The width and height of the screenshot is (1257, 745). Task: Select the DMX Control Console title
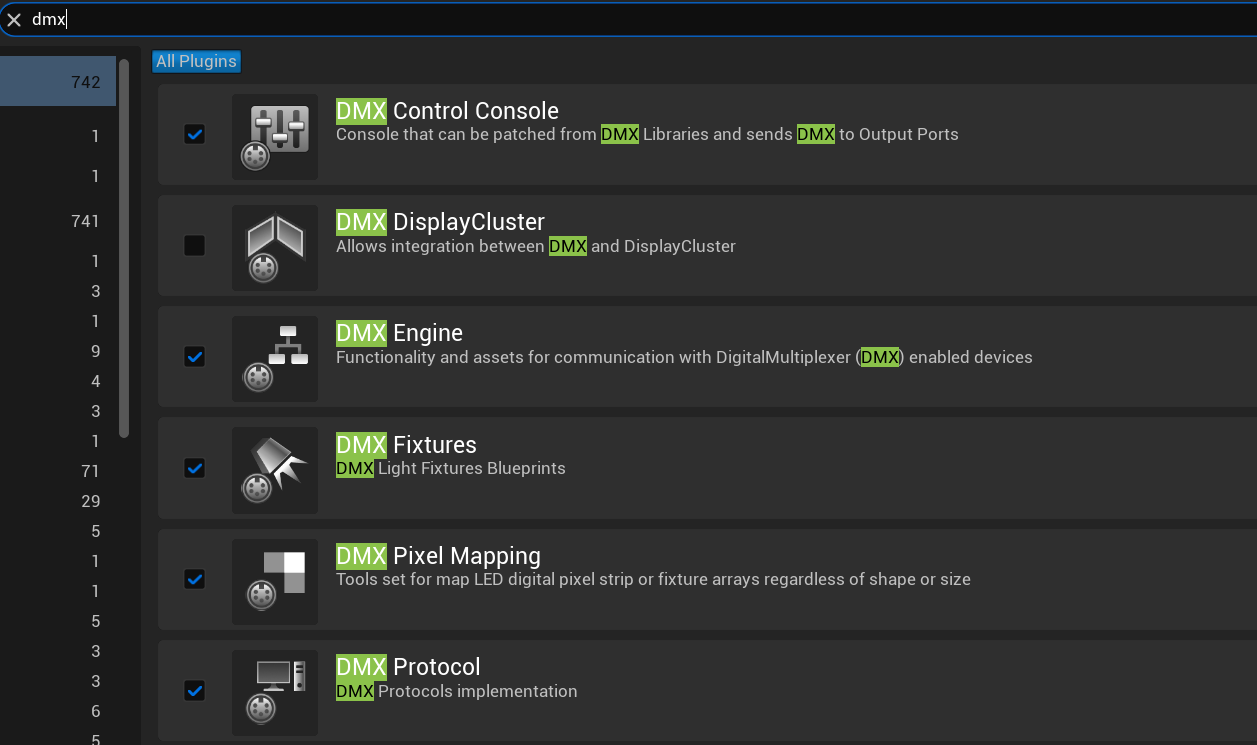(447, 111)
